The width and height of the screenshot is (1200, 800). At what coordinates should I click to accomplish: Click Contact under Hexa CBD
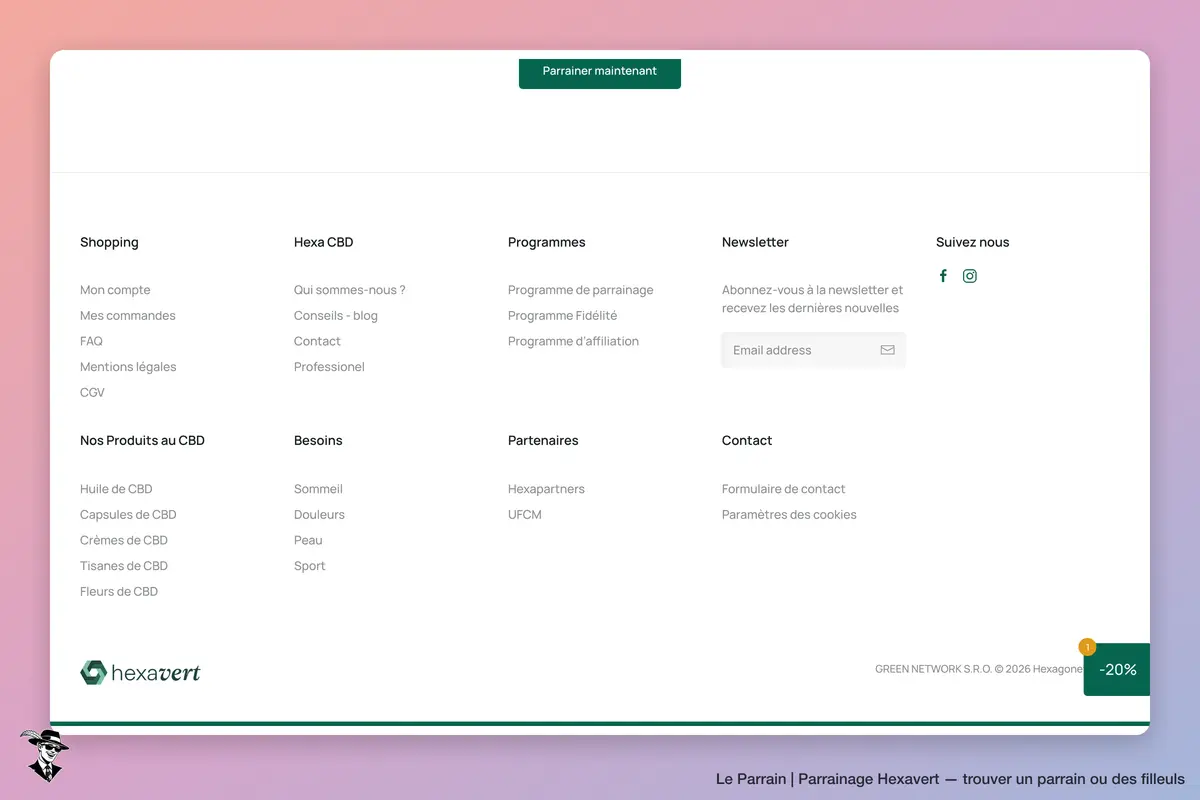[317, 341]
